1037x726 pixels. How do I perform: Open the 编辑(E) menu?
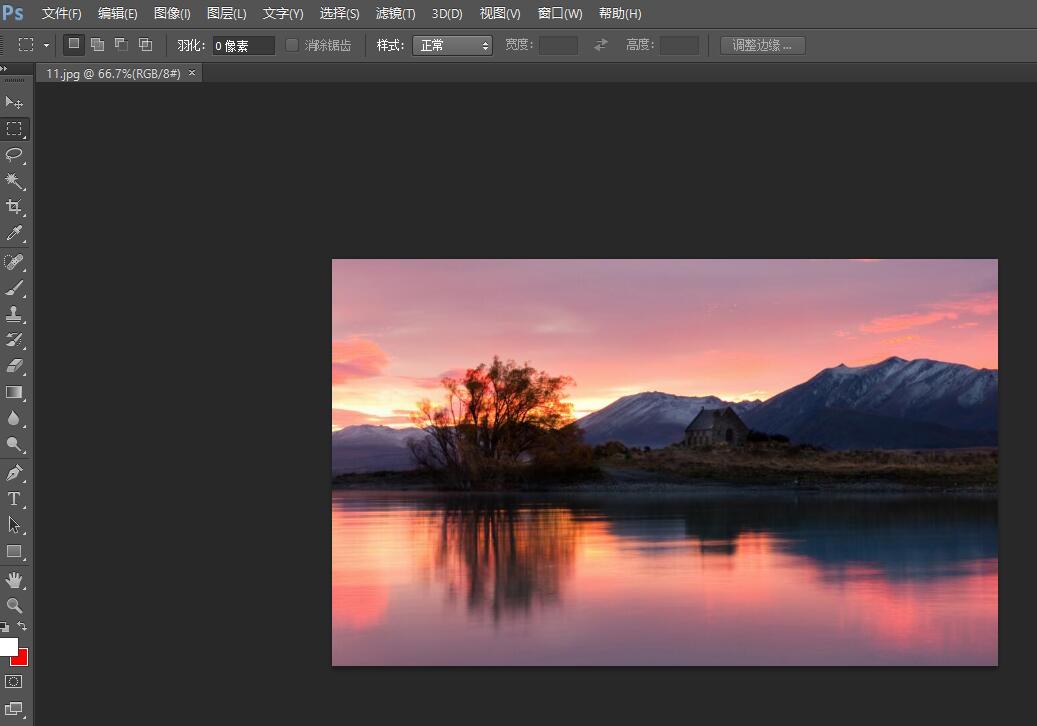(x=118, y=13)
